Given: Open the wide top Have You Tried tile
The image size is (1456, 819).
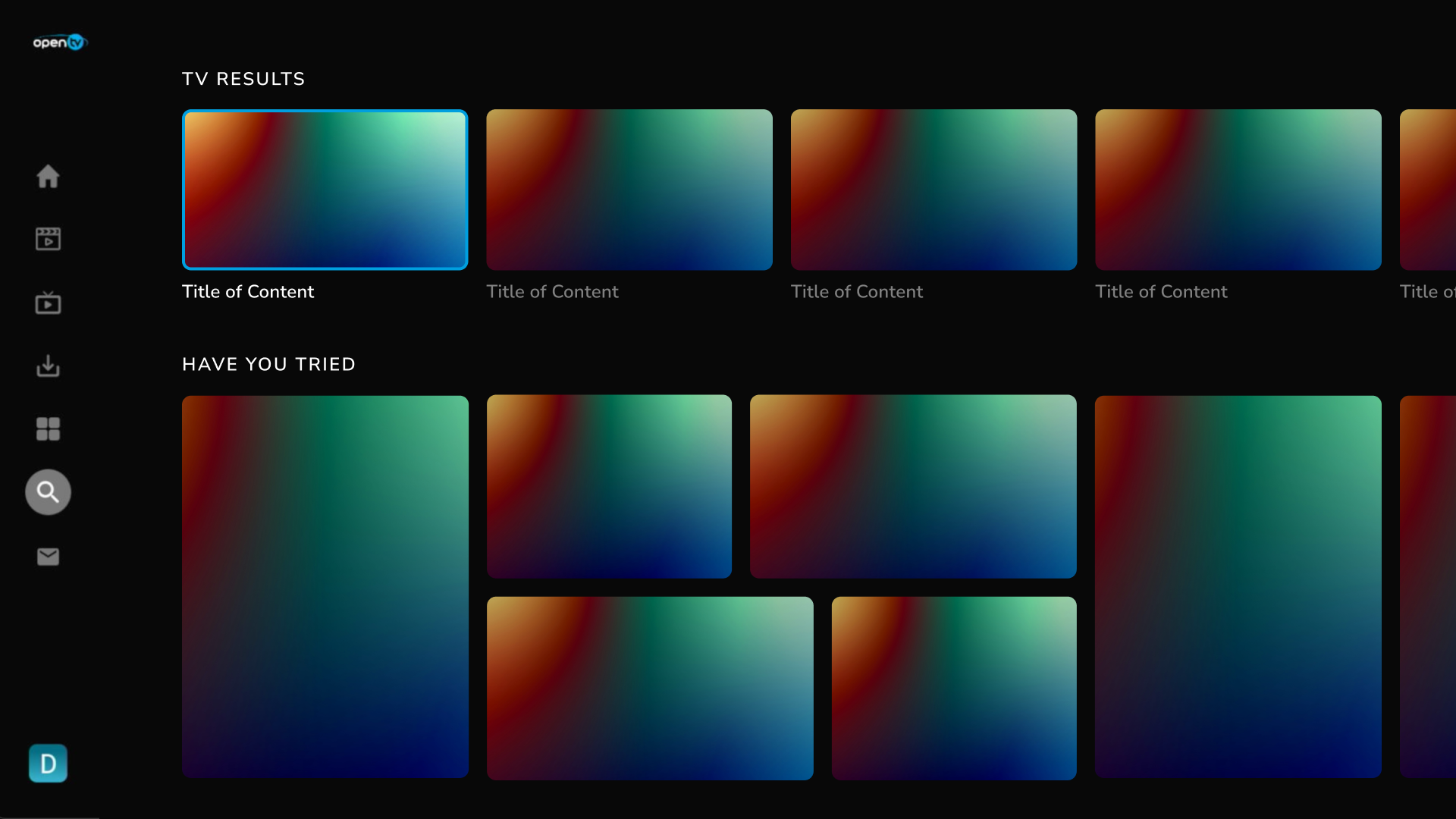Looking at the screenshot, I should 913,486.
